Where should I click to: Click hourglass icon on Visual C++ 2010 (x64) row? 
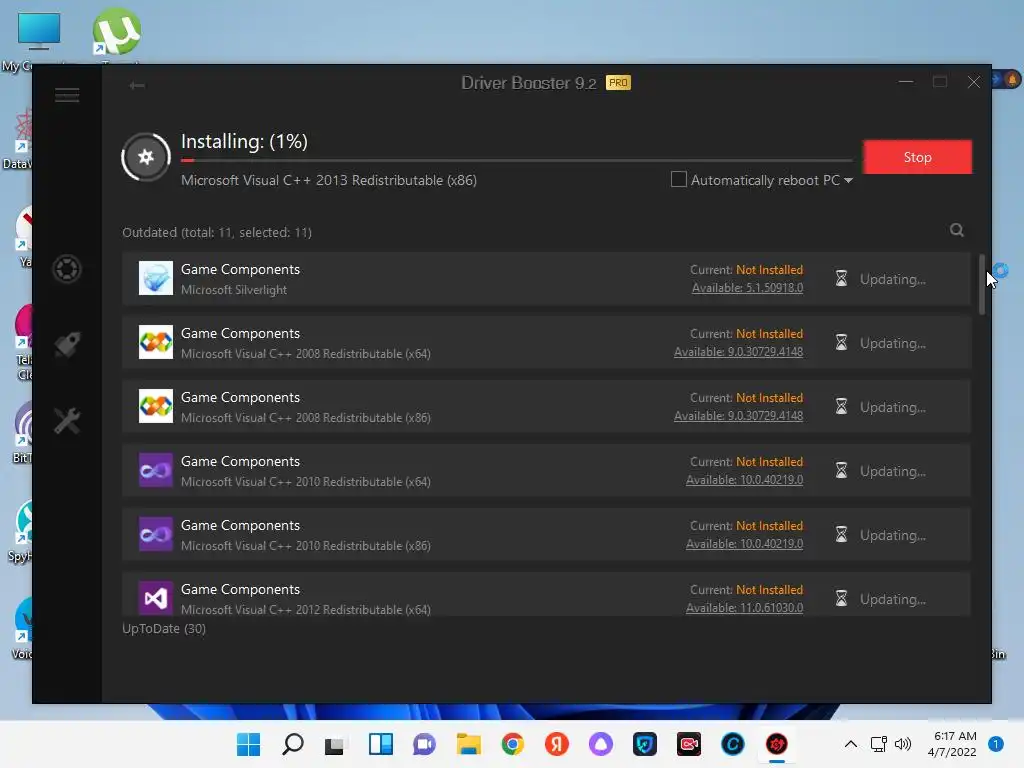(x=841, y=471)
